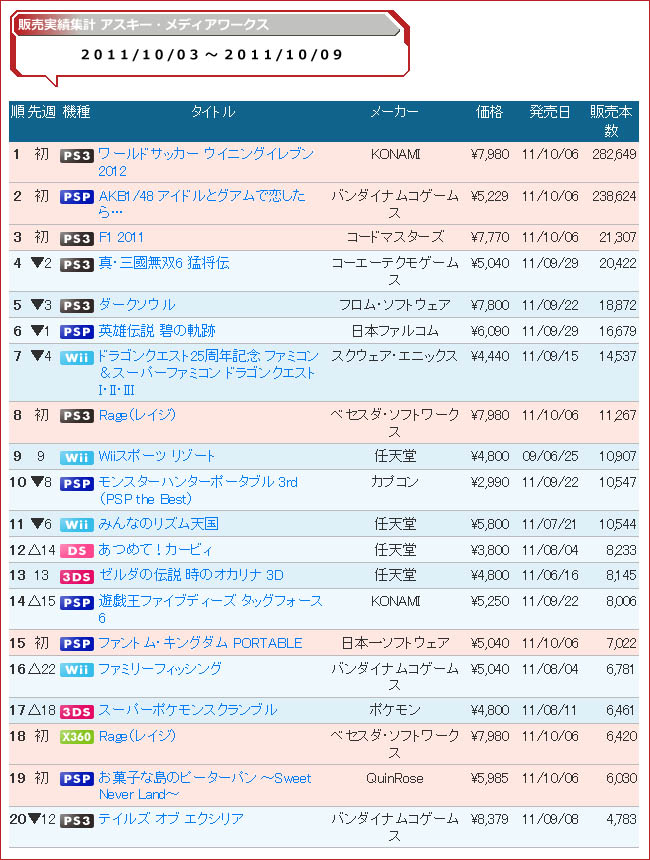650x860 pixels.
Task: Click the 販売本数 column header
Action: (611, 121)
